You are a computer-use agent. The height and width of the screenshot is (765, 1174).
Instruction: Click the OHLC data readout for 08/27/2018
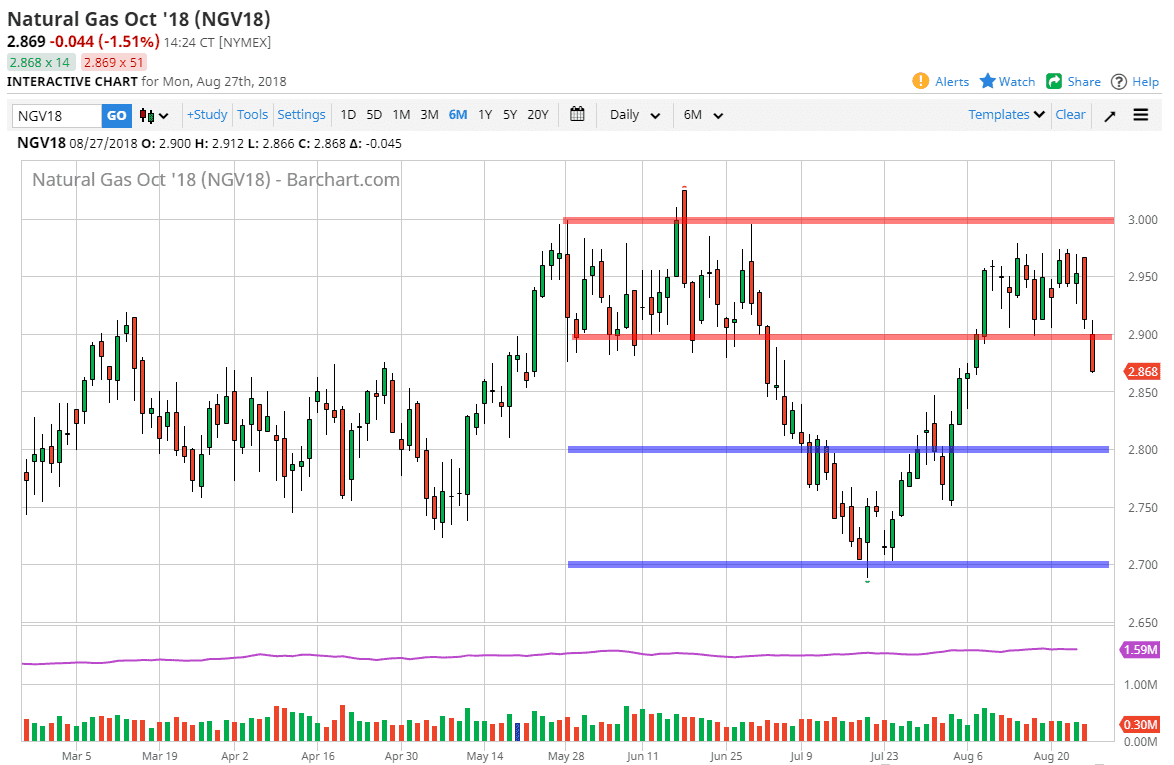[x=210, y=143]
